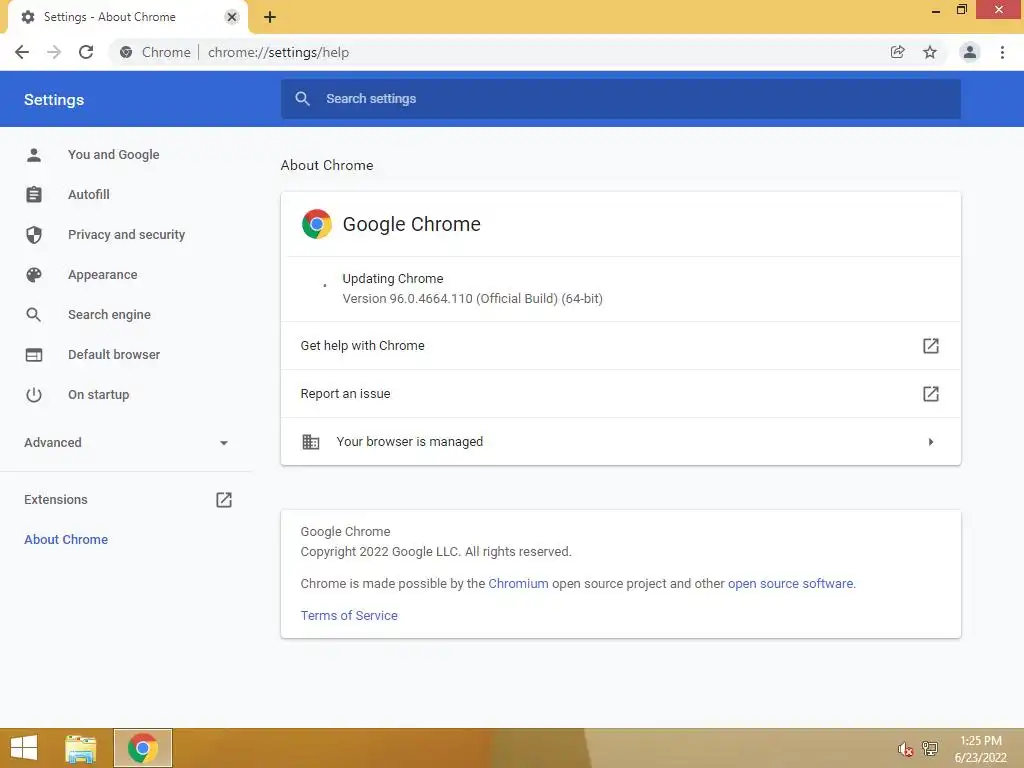This screenshot has height=768, width=1024.
Task: Click the power icon beside On startup
Action: point(34,394)
